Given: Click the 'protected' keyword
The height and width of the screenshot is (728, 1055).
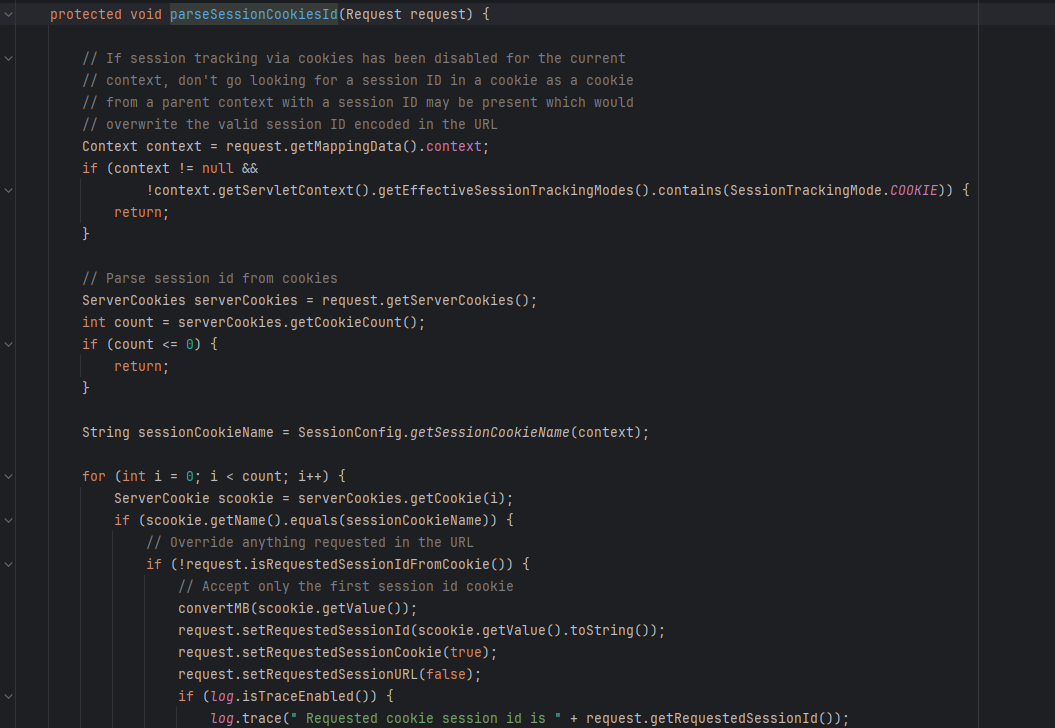Looking at the screenshot, I should click(x=85, y=14).
